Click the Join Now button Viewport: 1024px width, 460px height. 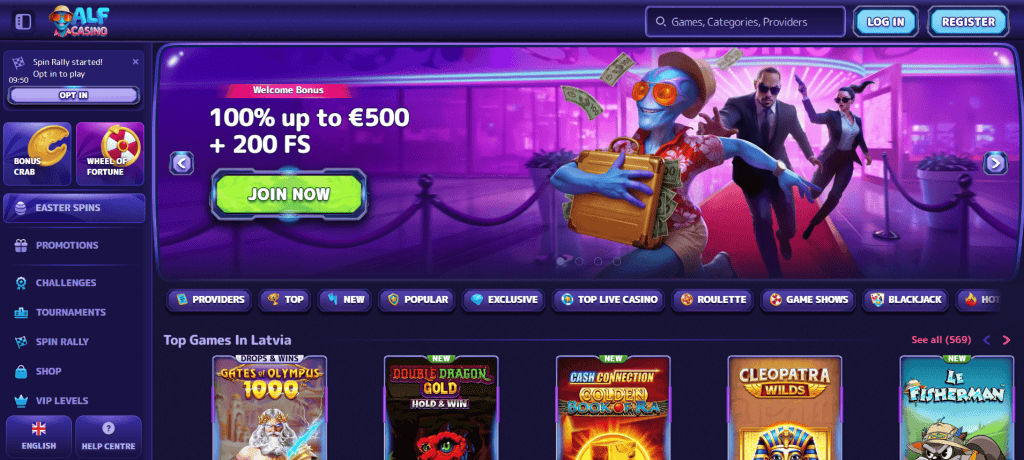[x=289, y=194]
